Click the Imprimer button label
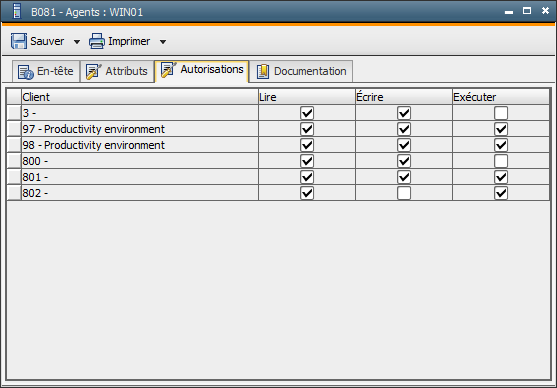This screenshot has width=557, height=388. (129, 41)
